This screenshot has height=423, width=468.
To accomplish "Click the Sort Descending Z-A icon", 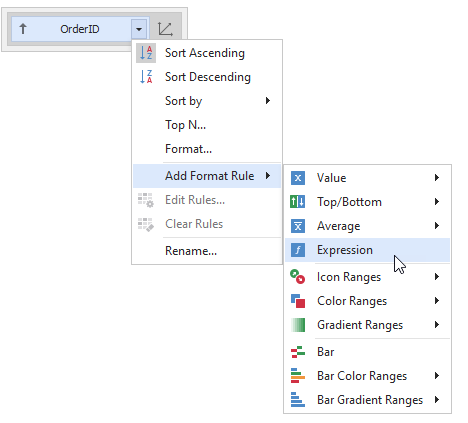I will pyautogui.click(x=146, y=77).
